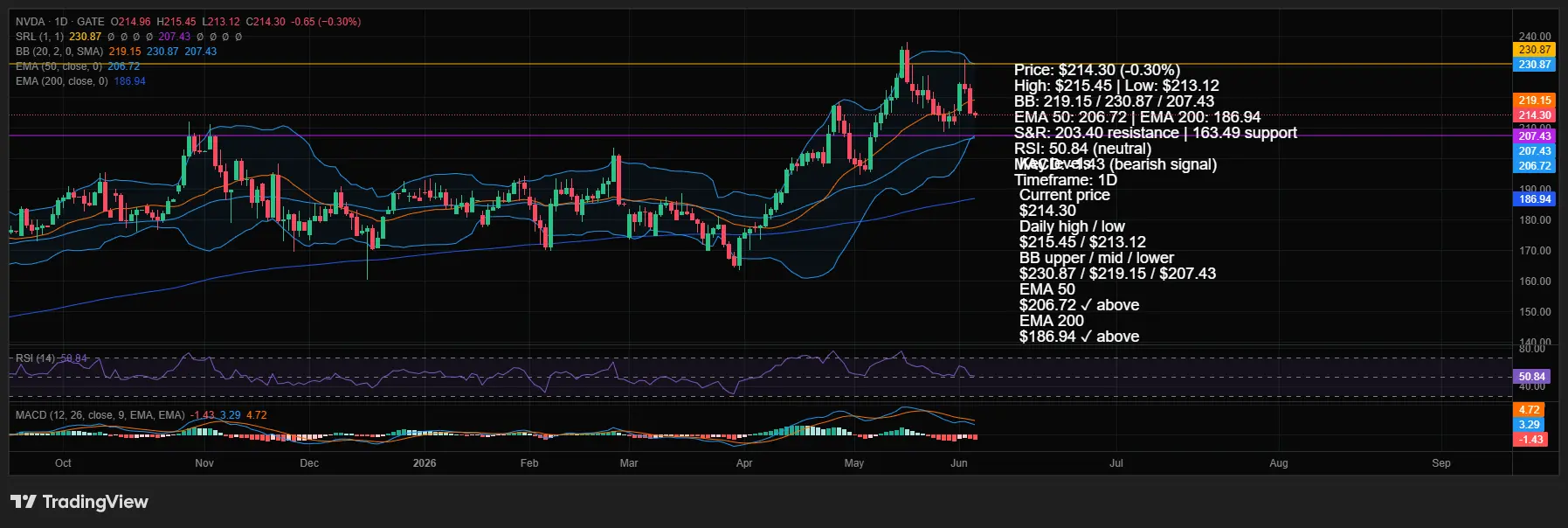
Task: Click the red -1.43 MACD histogram tag
Action: 1530,440
